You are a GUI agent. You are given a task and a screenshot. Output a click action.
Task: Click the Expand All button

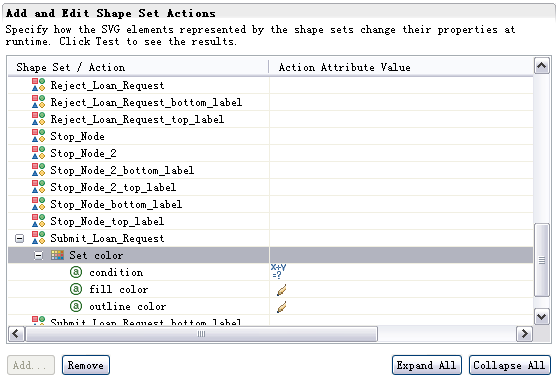pyautogui.click(x=427, y=365)
